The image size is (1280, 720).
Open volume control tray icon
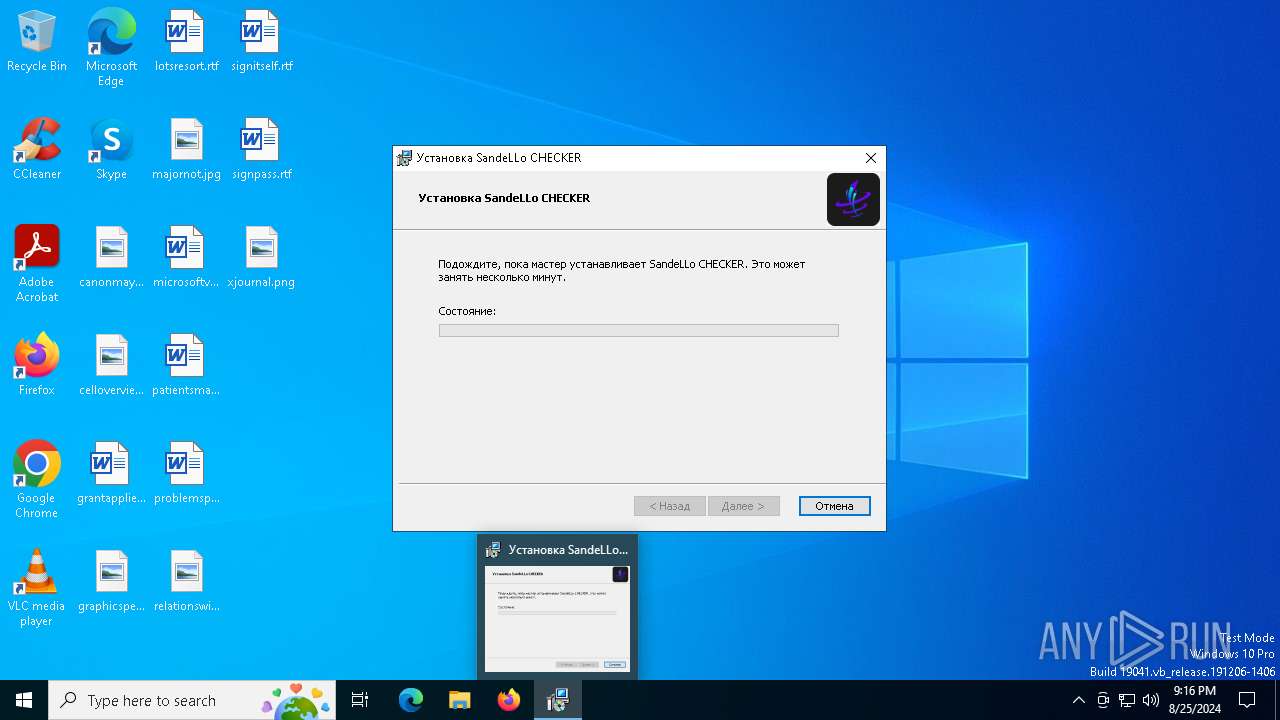pos(1151,700)
